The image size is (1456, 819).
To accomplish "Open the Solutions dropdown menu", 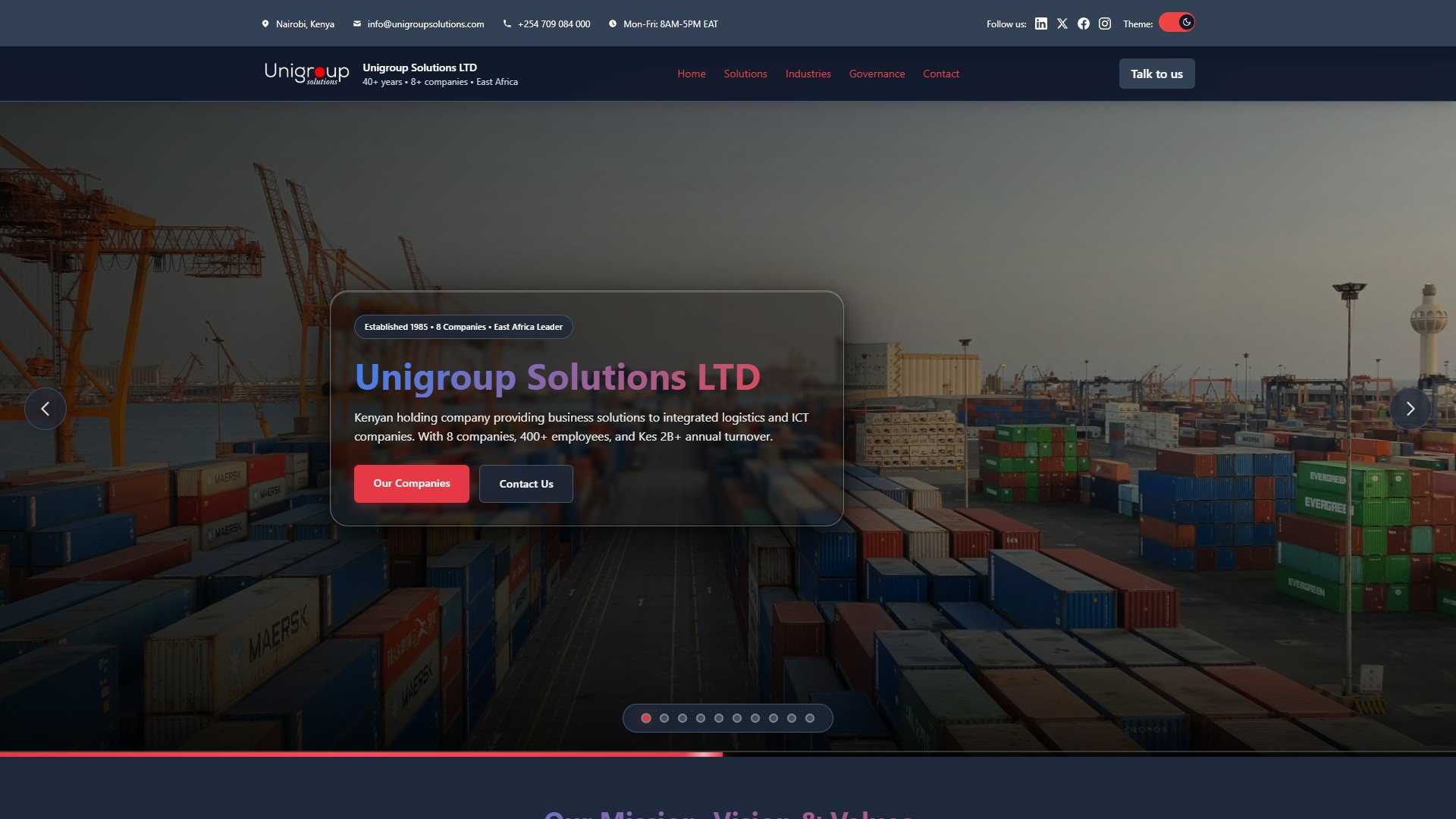I will (x=745, y=74).
